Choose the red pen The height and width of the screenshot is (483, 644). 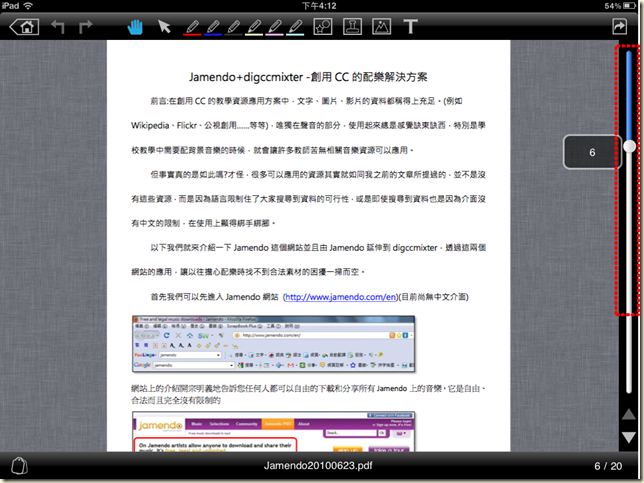click(192, 28)
